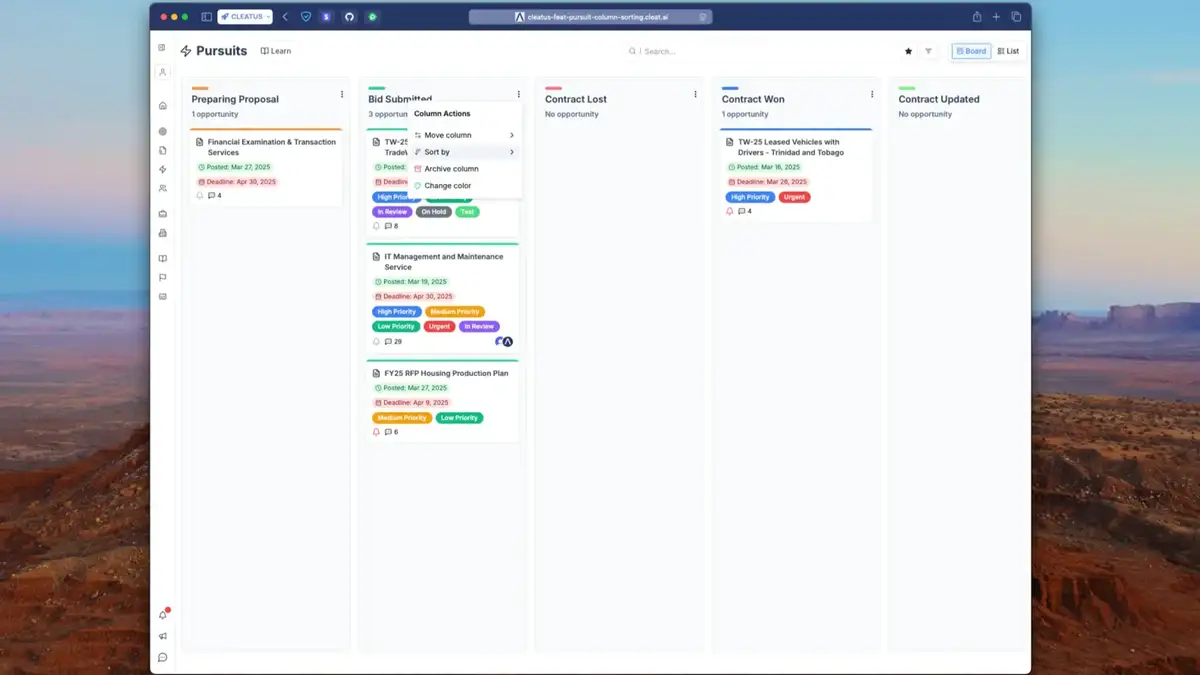Image resolution: width=1200 pixels, height=675 pixels.
Task: Click On Hold tag in Bid Submitted
Action: 434,212
